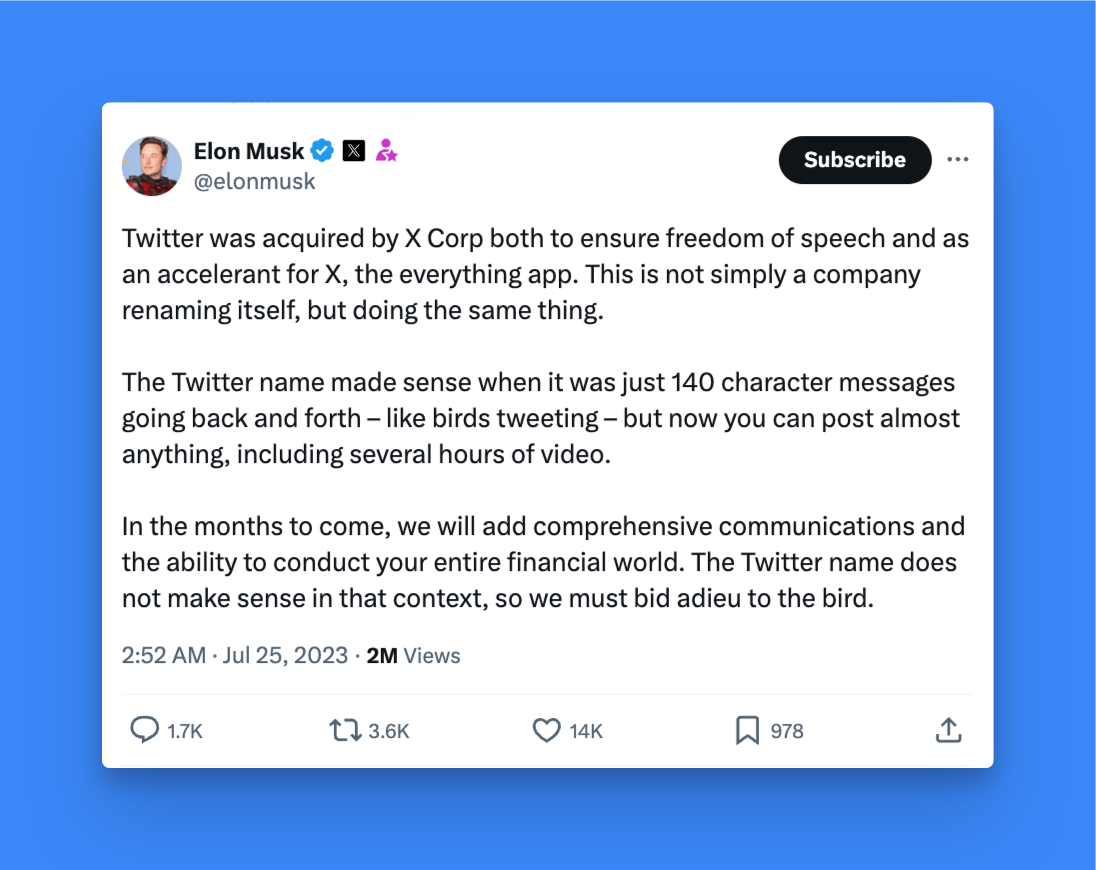Click the 978 bookmarks count
The image size is (1096, 870).
(787, 731)
